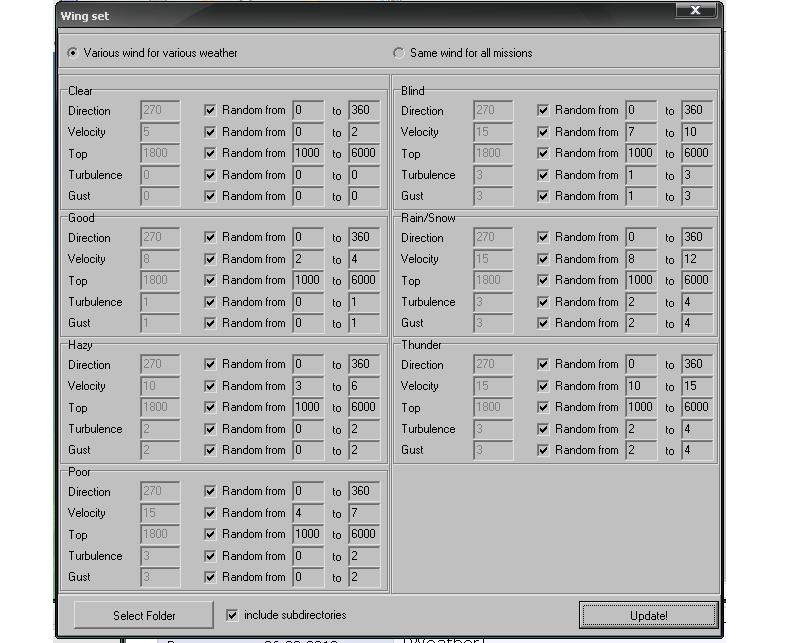Click Clear Velocity 'to' field showing 2
800x643 pixels.
coord(364,132)
